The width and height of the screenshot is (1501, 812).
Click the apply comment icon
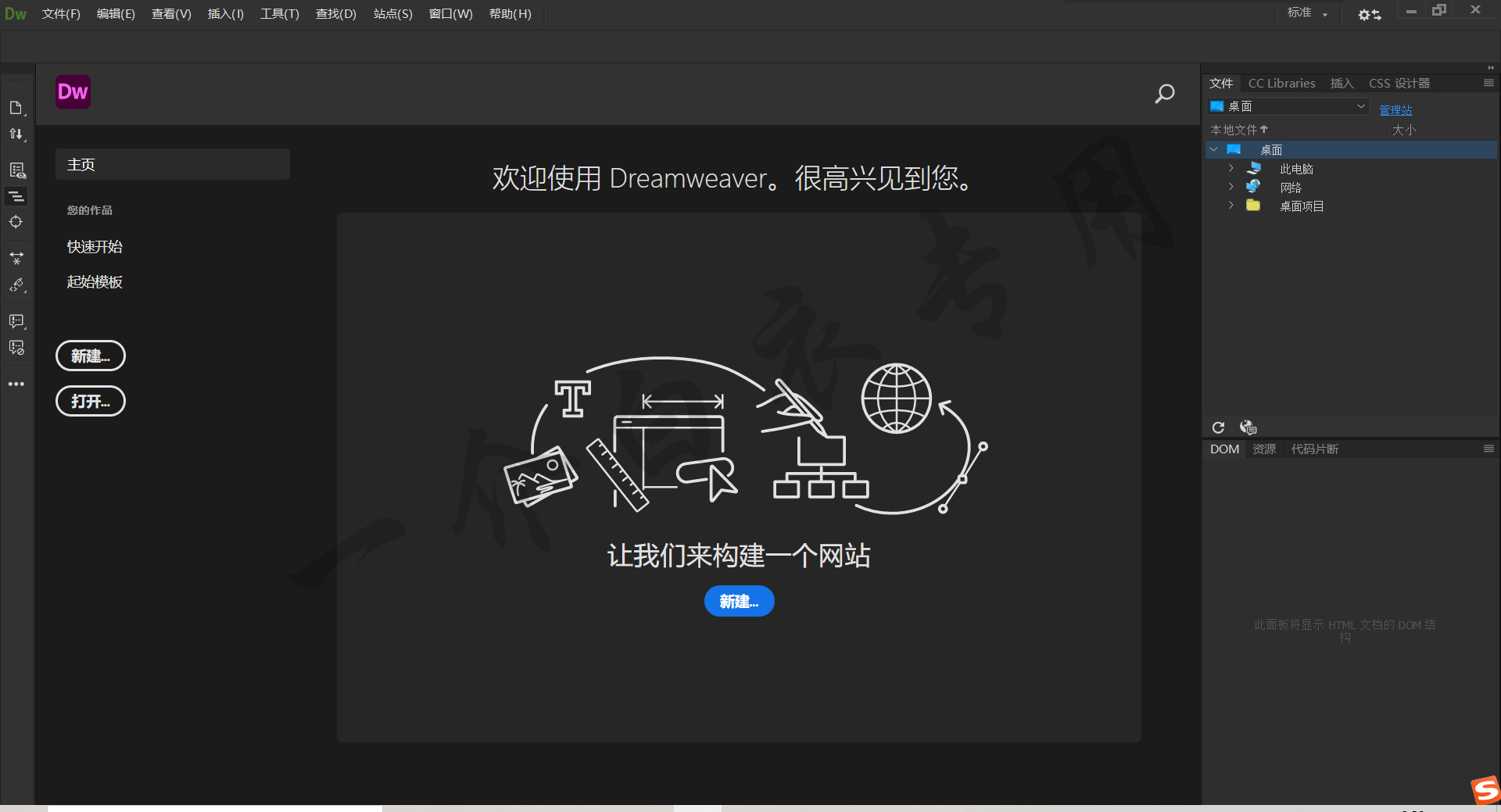(x=16, y=321)
